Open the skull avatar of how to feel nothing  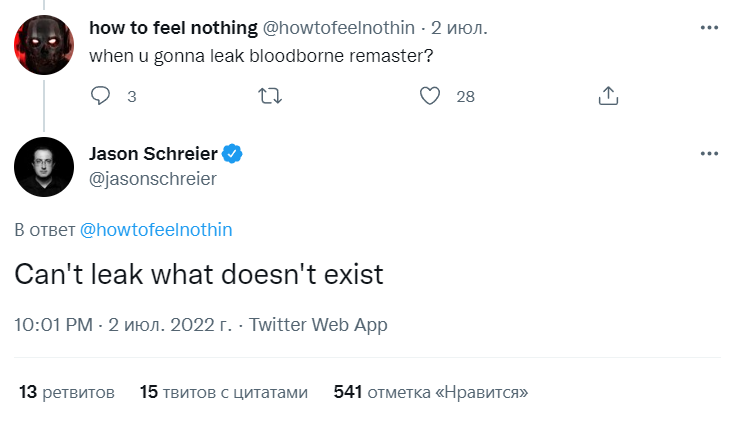pyautogui.click(x=44, y=45)
